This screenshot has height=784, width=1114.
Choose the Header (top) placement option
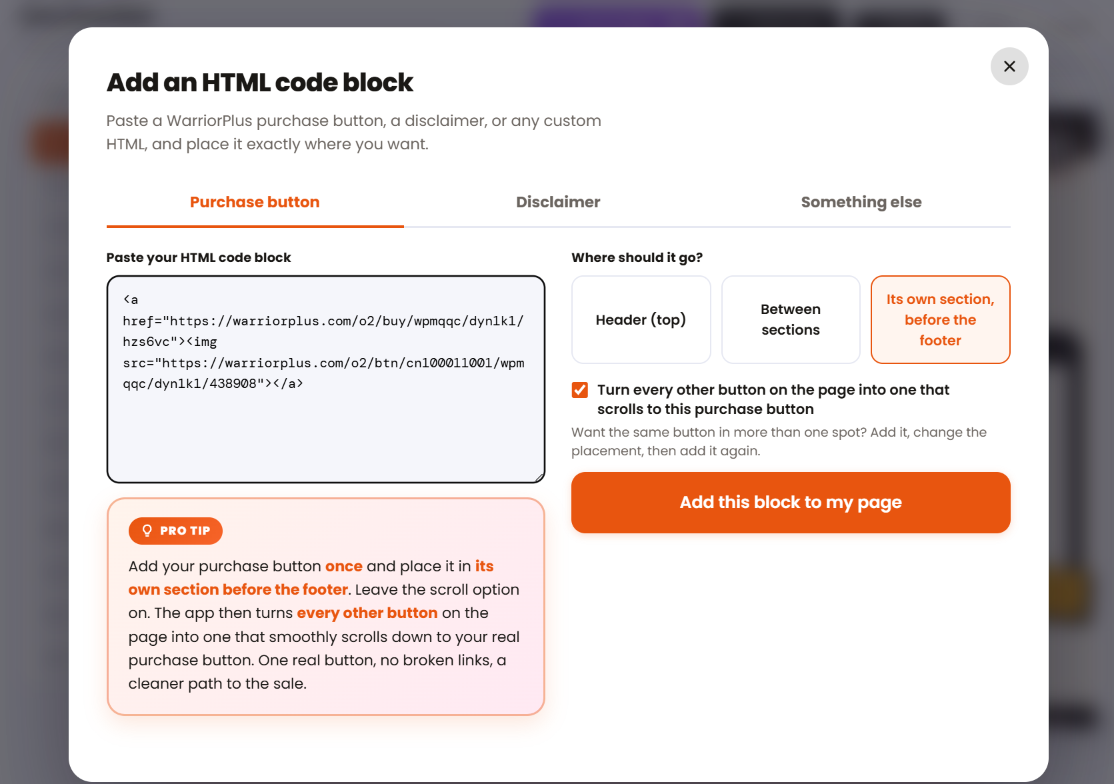click(641, 320)
